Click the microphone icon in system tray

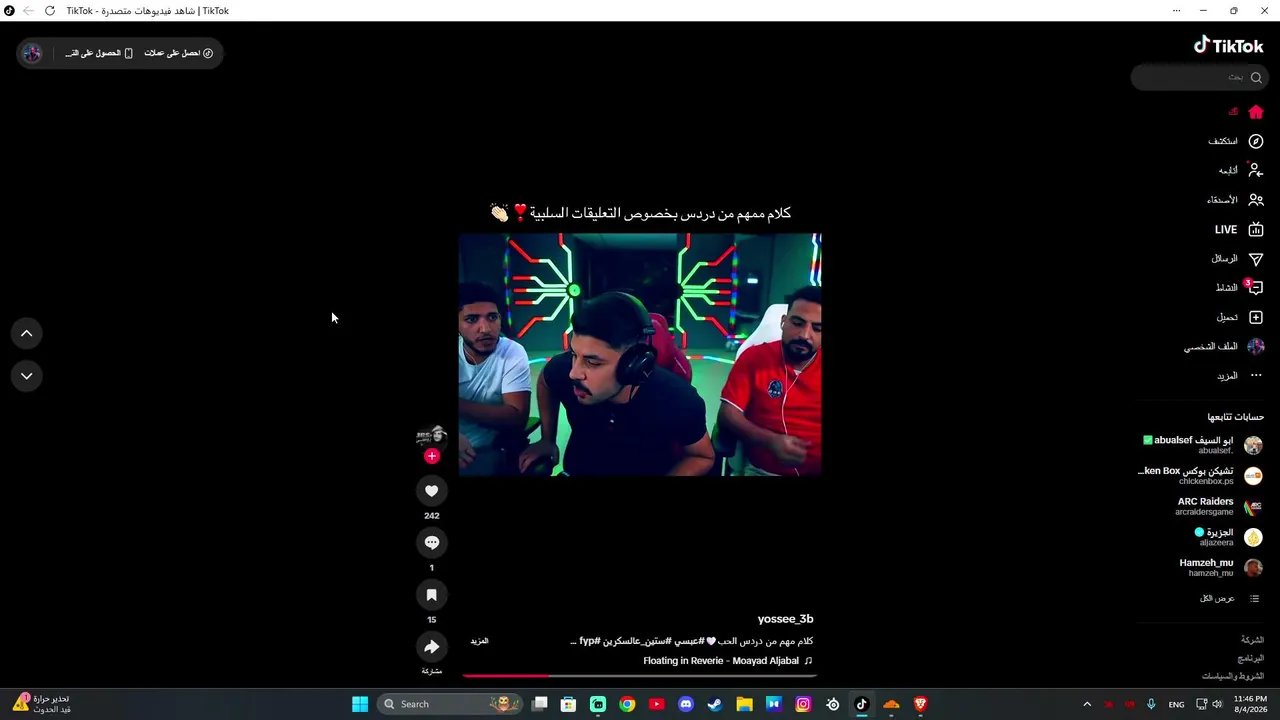[x=1152, y=704]
